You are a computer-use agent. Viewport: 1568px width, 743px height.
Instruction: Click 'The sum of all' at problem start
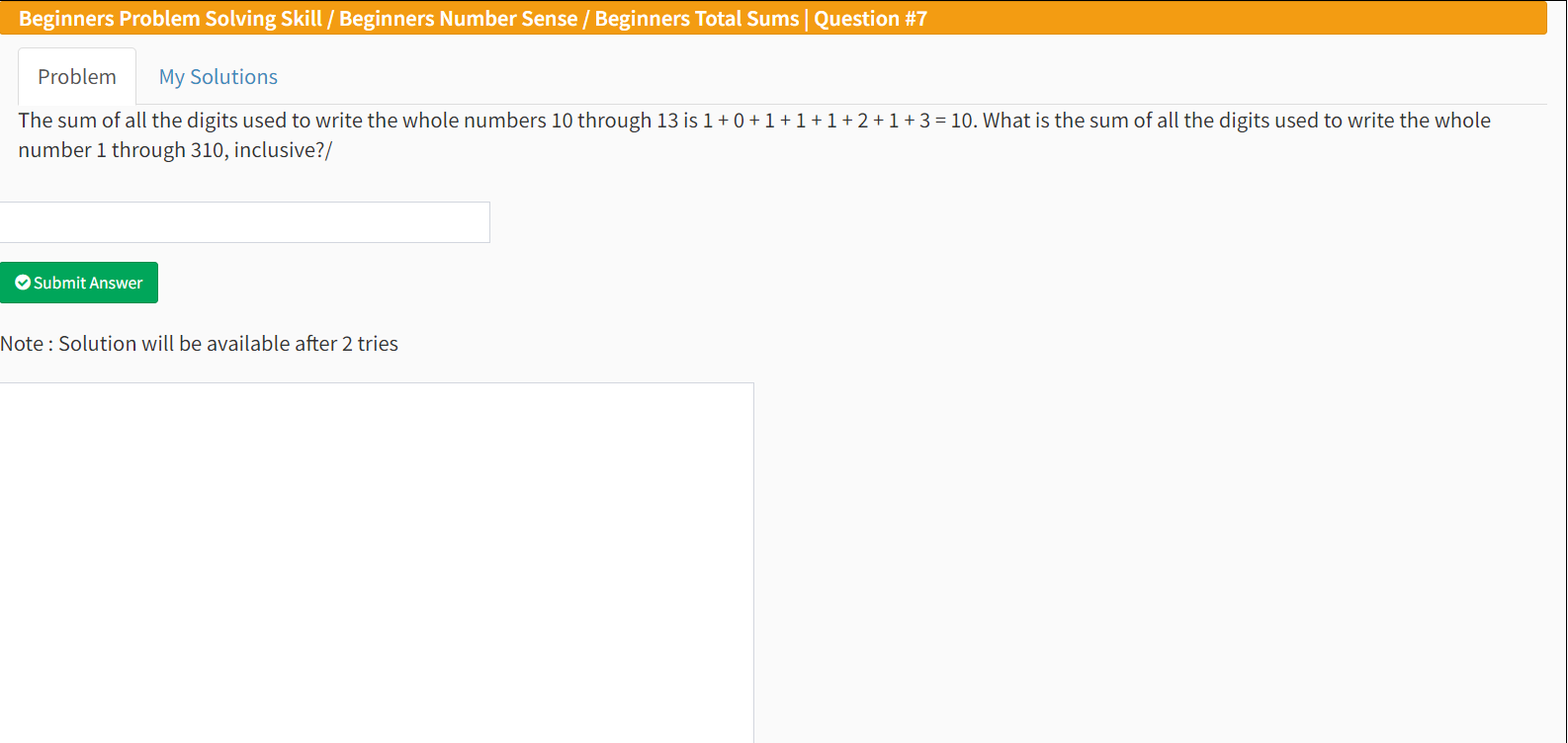(82, 121)
